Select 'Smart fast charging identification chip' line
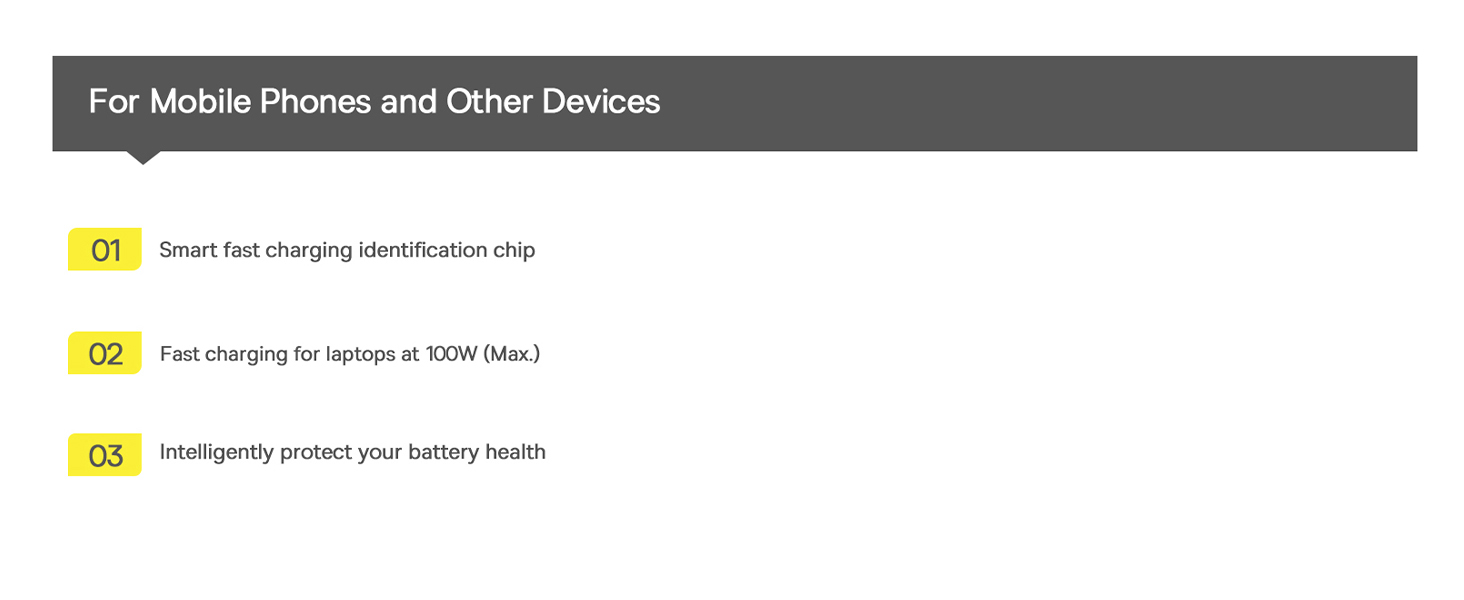1464x600 pixels. point(347,250)
